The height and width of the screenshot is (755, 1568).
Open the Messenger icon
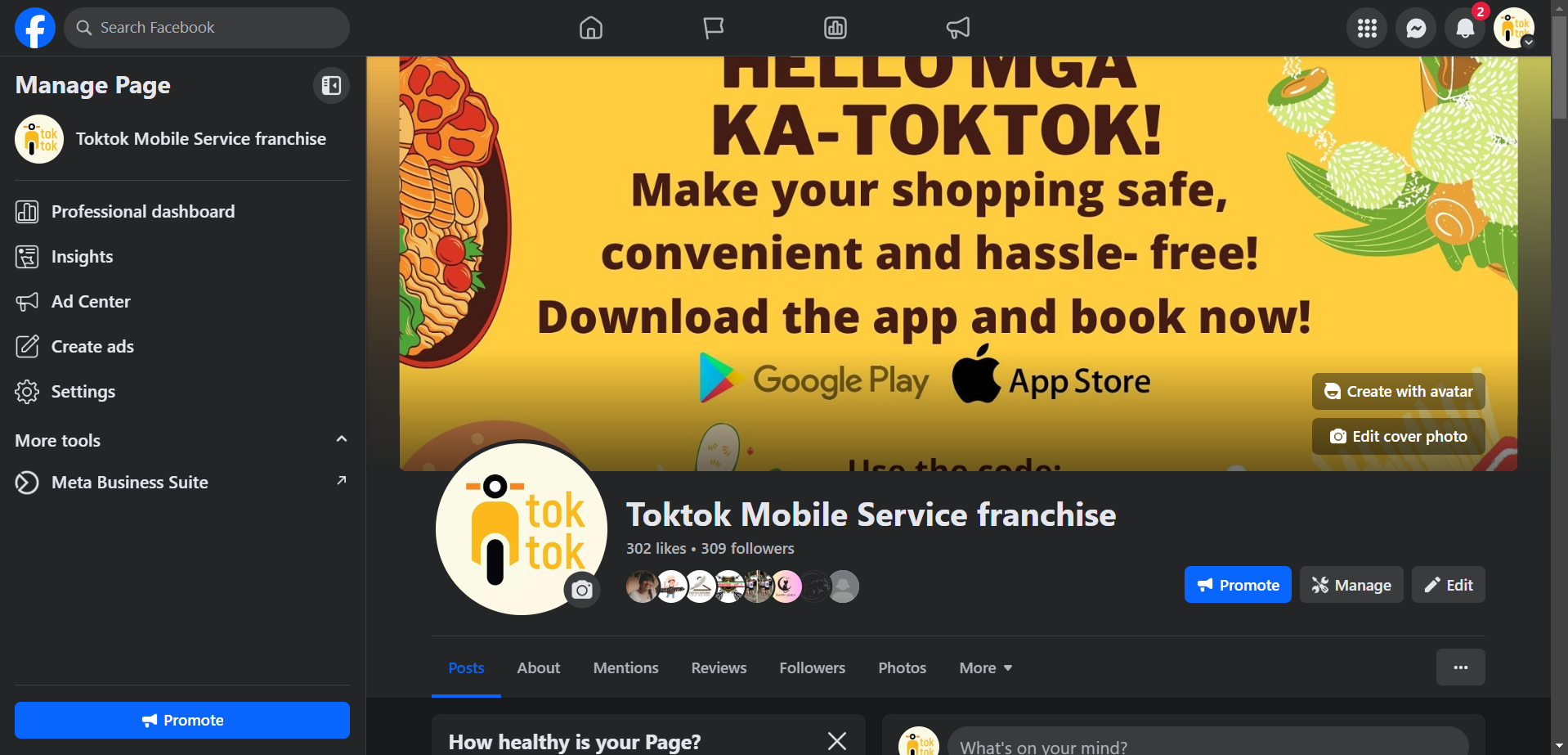1416,28
